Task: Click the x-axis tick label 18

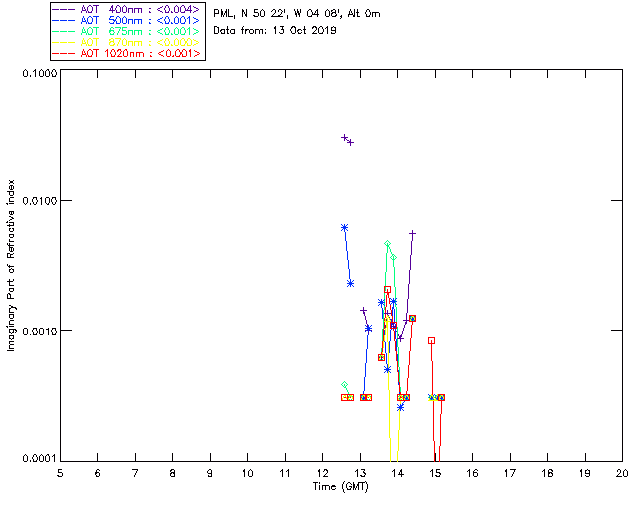Action: click(547, 473)
